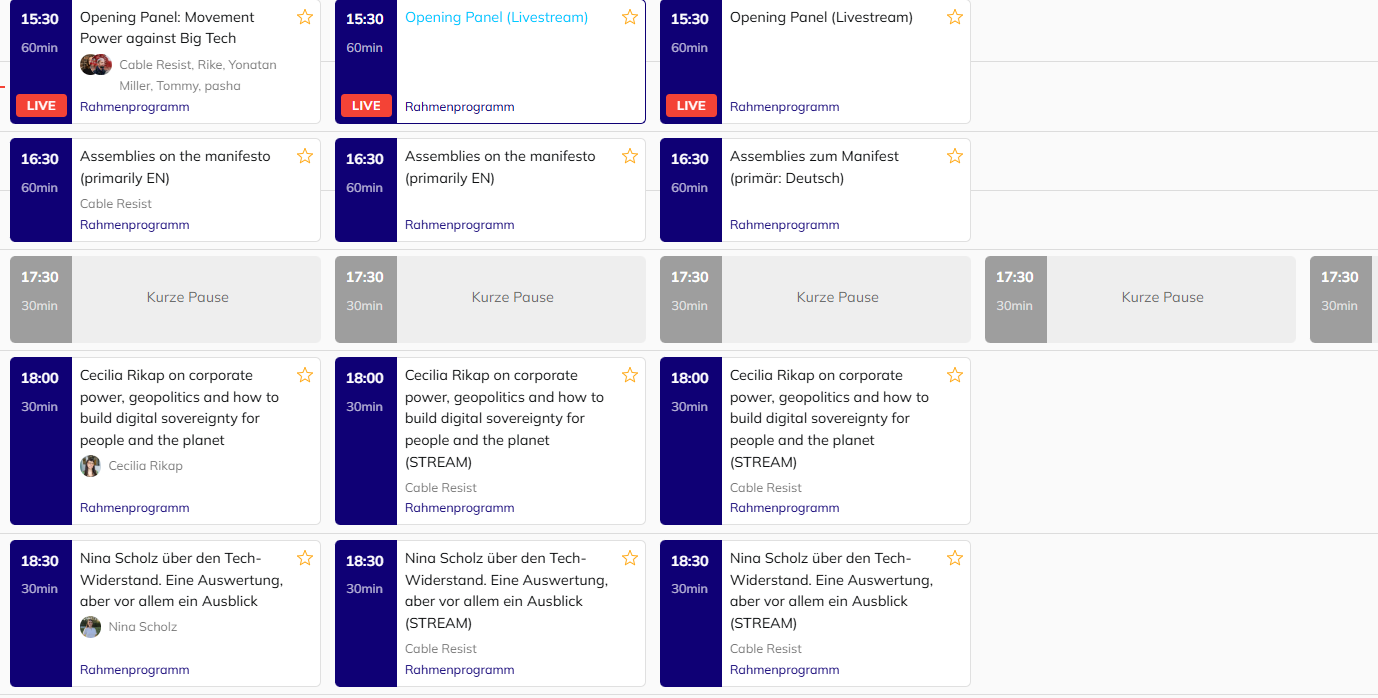
Task: Star the "Assemblies zum Manifest (primär: Deutsch)" session
Action: [955, 156]
